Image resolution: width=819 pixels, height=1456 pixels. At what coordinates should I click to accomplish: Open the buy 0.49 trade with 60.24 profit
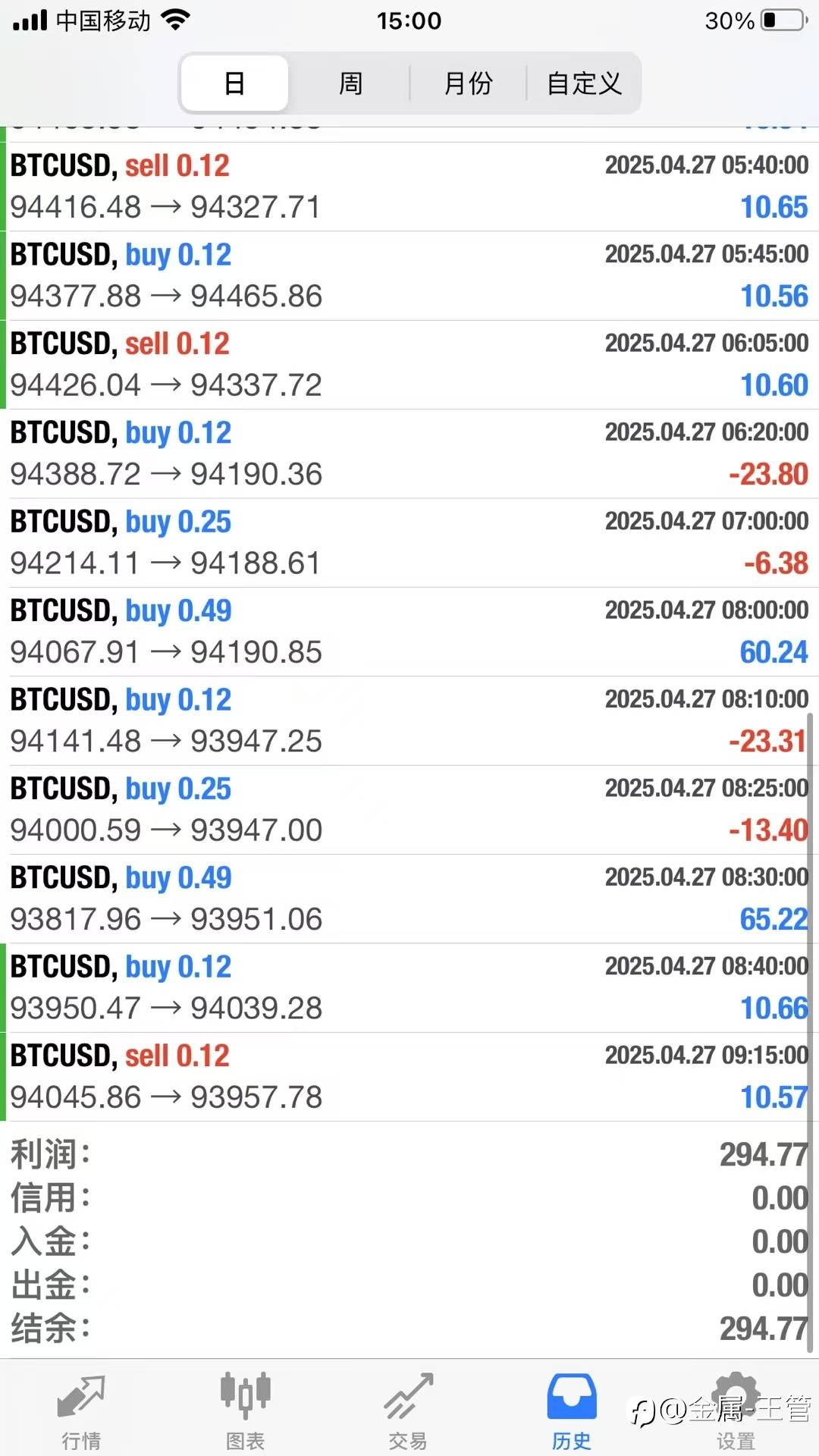pyautogui.click(x=409, y=632)
